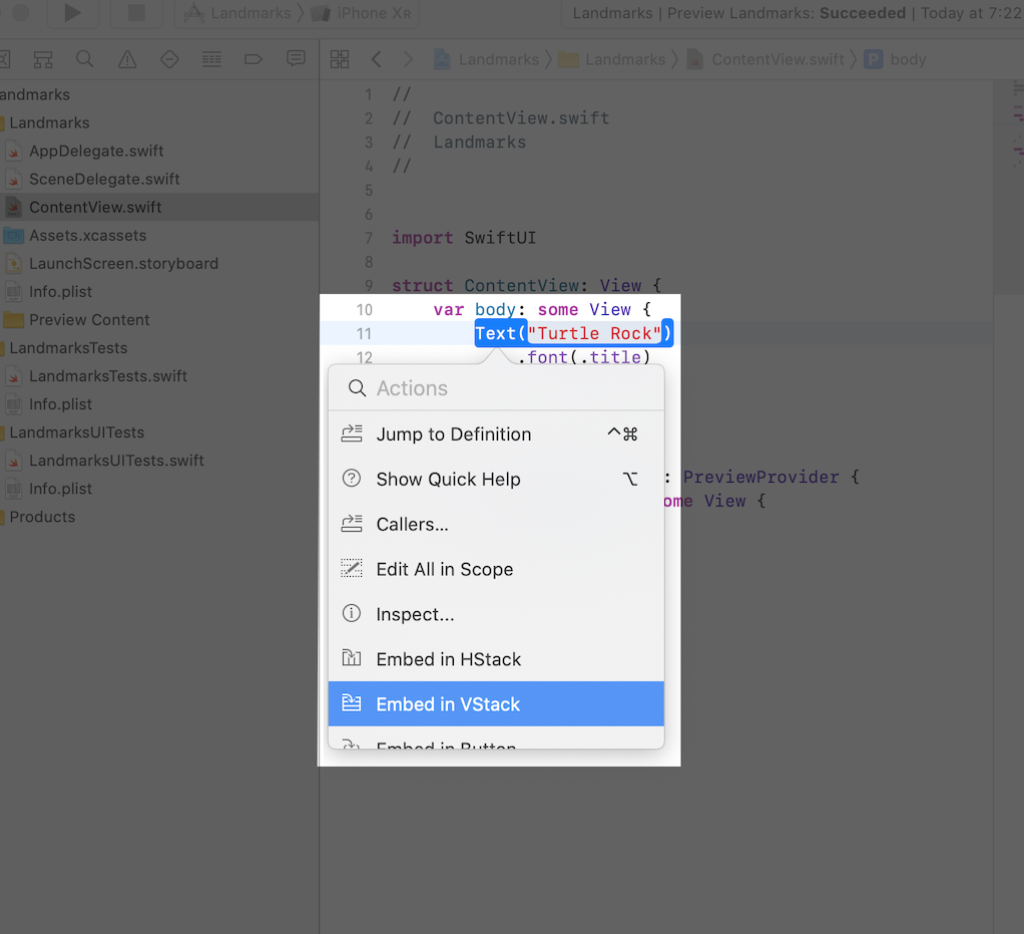Click the build status activity bar
The width and height of the screenshot is (1024, 934).
pyautogui.click(x=793, y=13)
